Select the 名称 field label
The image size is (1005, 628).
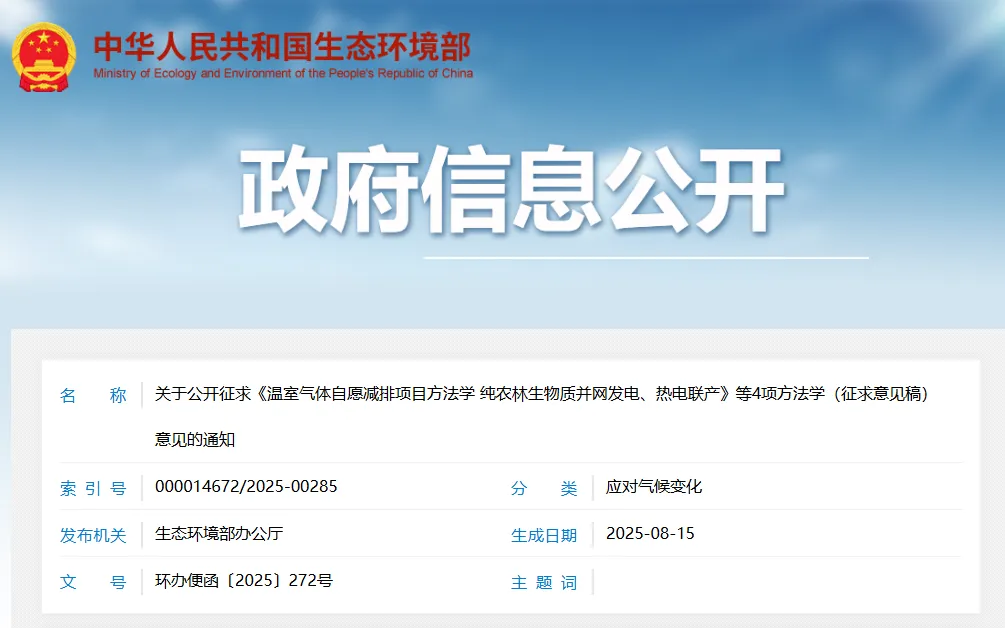click(x=93, y=395)
